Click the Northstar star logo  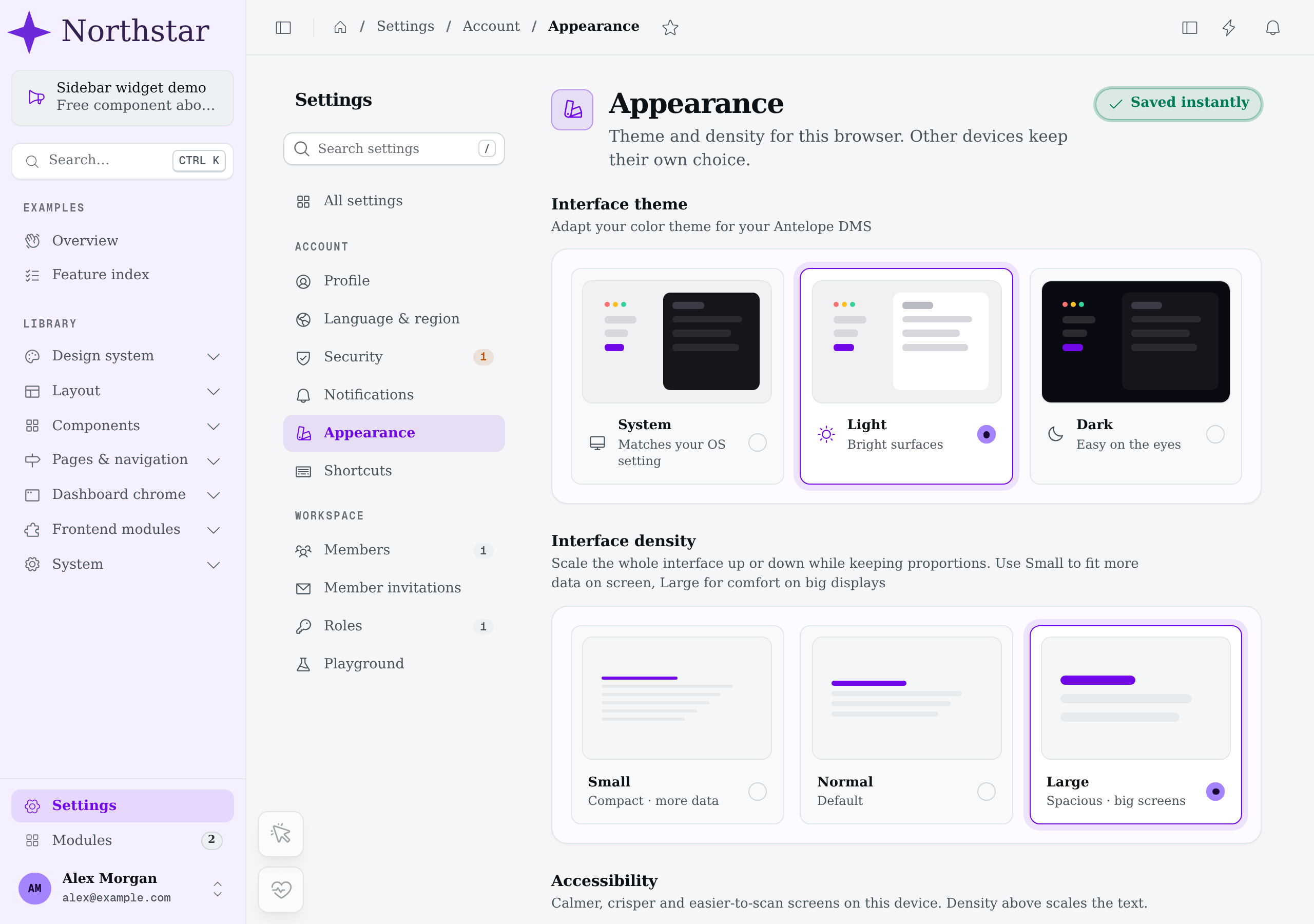pyautogui.click(x=29, y=32)
